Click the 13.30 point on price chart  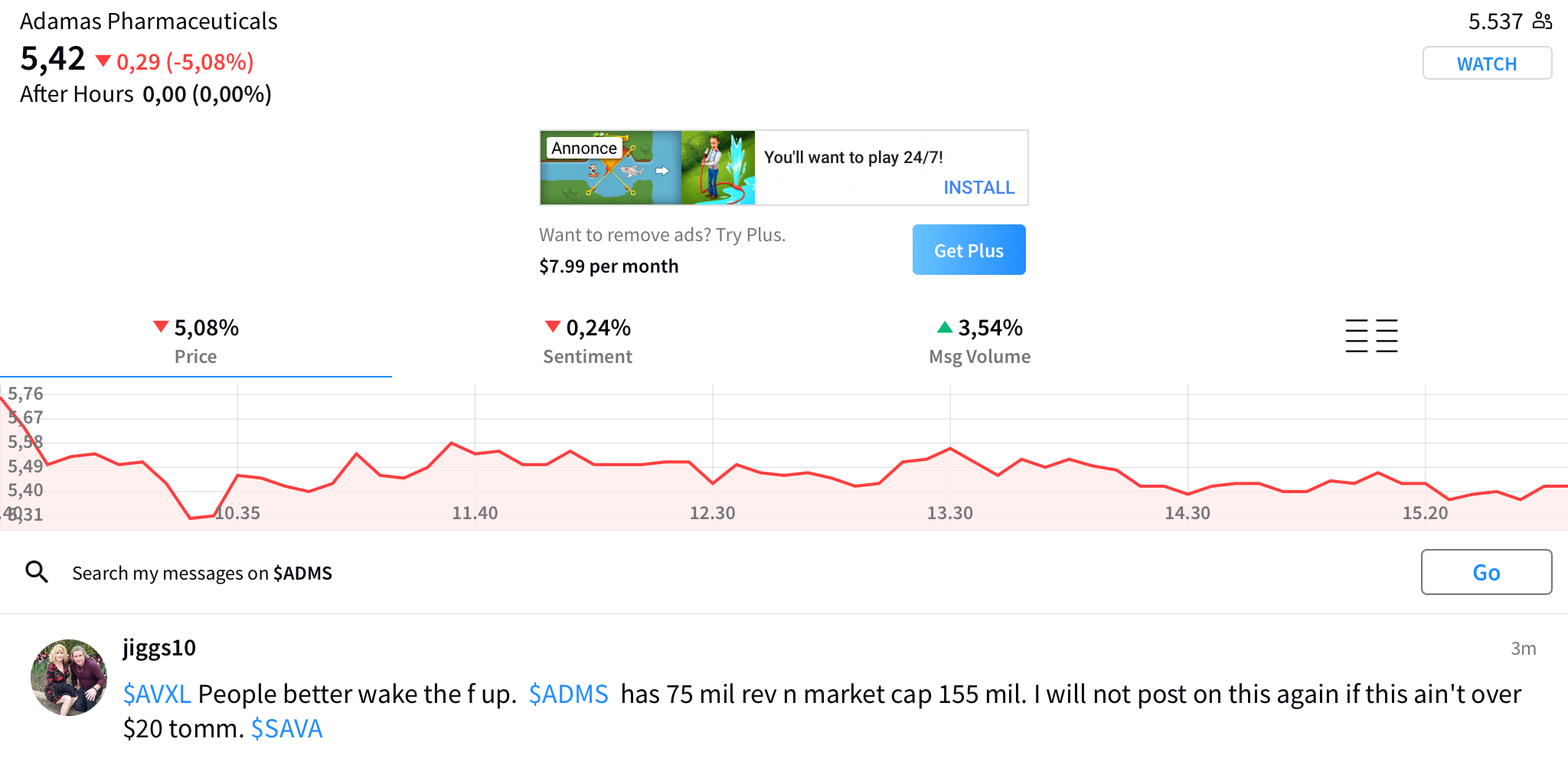coord(950,449)
